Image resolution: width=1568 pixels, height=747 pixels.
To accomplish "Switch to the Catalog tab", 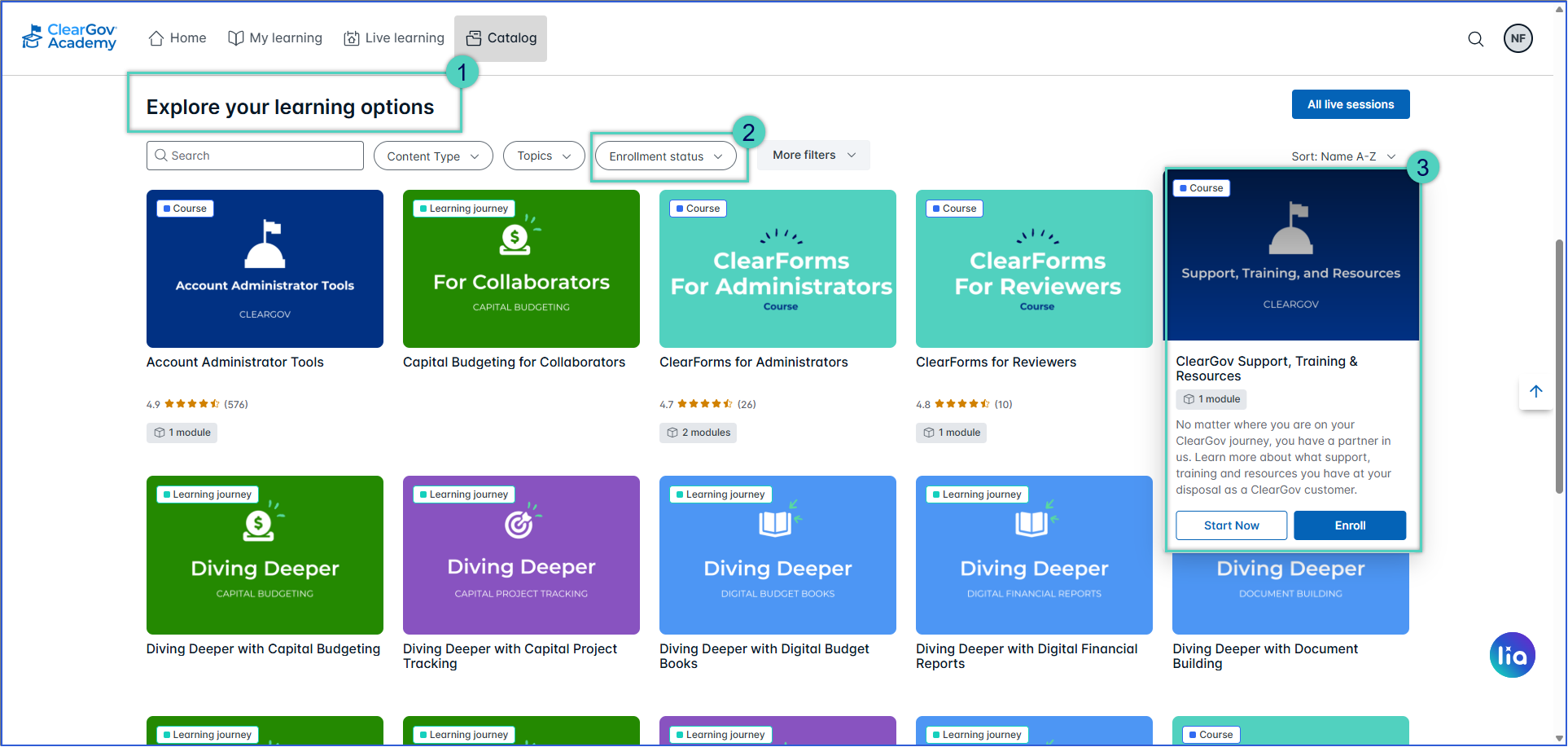I will [x=501, y=38].
